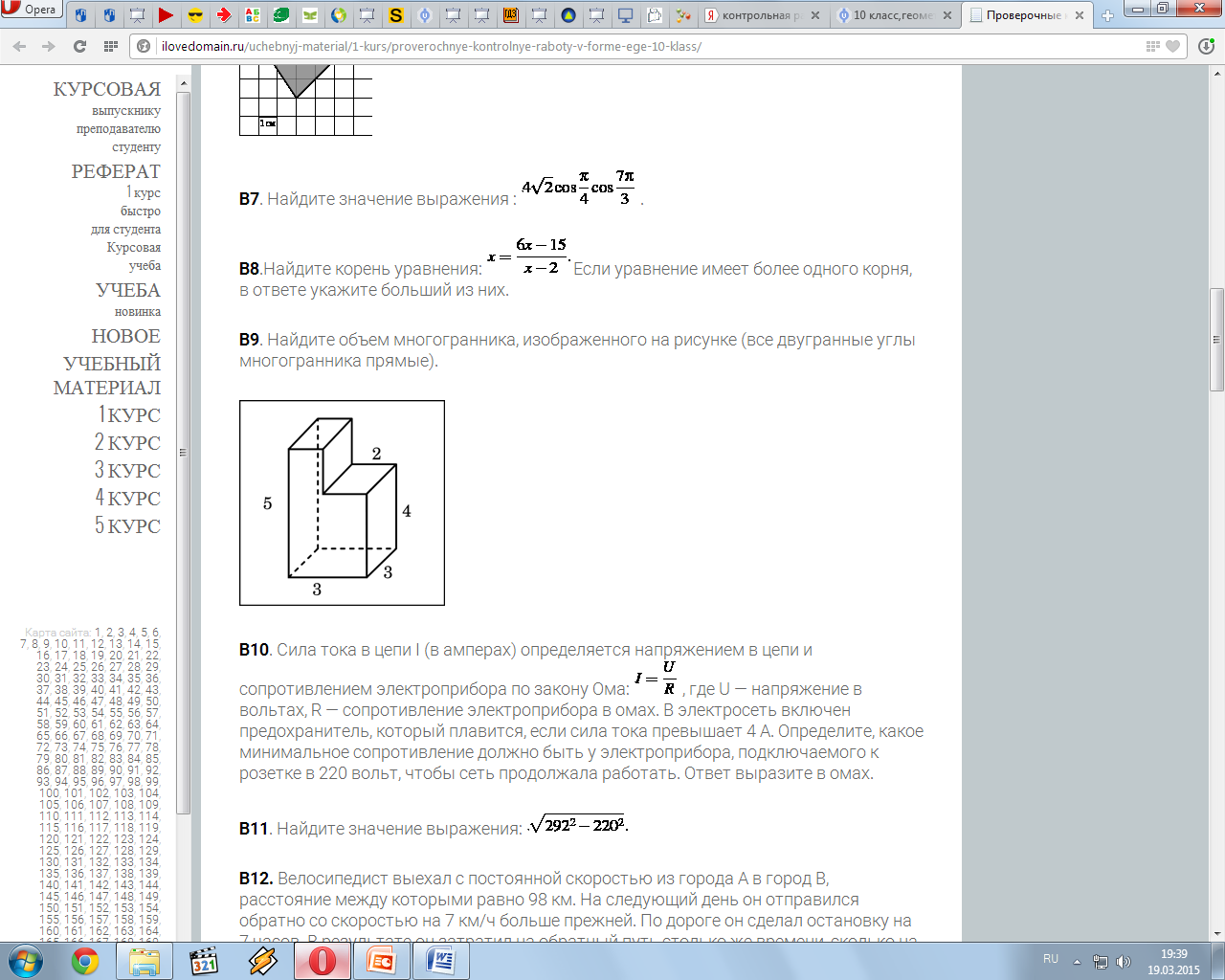
Task: Click the 'B10' task label
Action: pyautogui.click(x=255, y=650)
